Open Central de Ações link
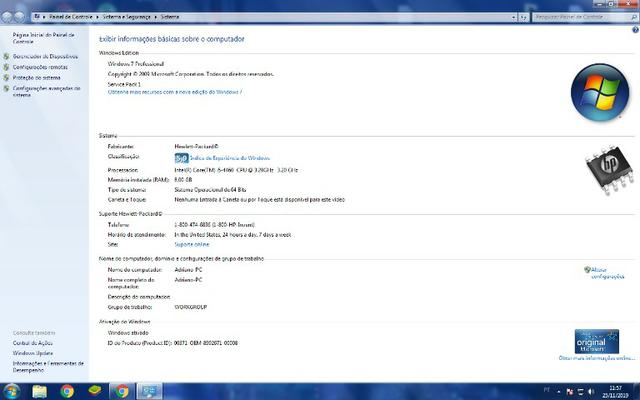Screen dimensions: 640x400 point(33,343)
